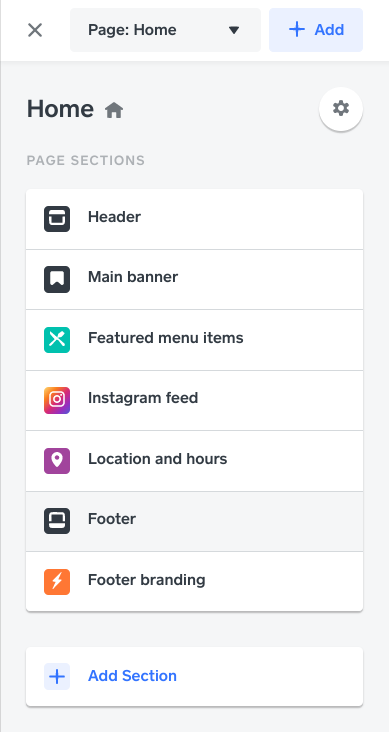Click the Main banner bookmark icon
The width and height of the screenshot is (389, 732).
(57, 279)
